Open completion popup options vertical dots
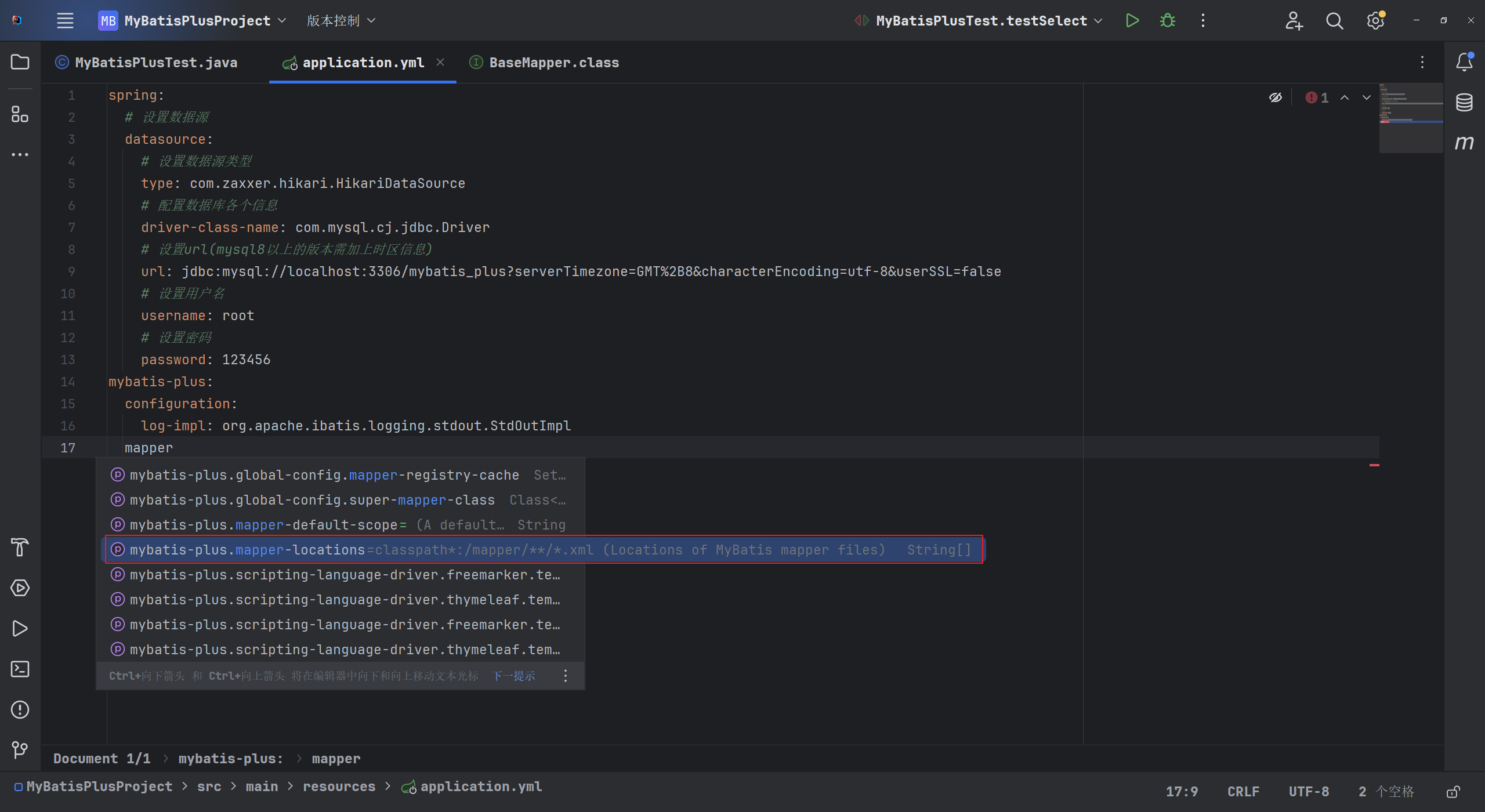The image size is (1485, 812). 566,676
